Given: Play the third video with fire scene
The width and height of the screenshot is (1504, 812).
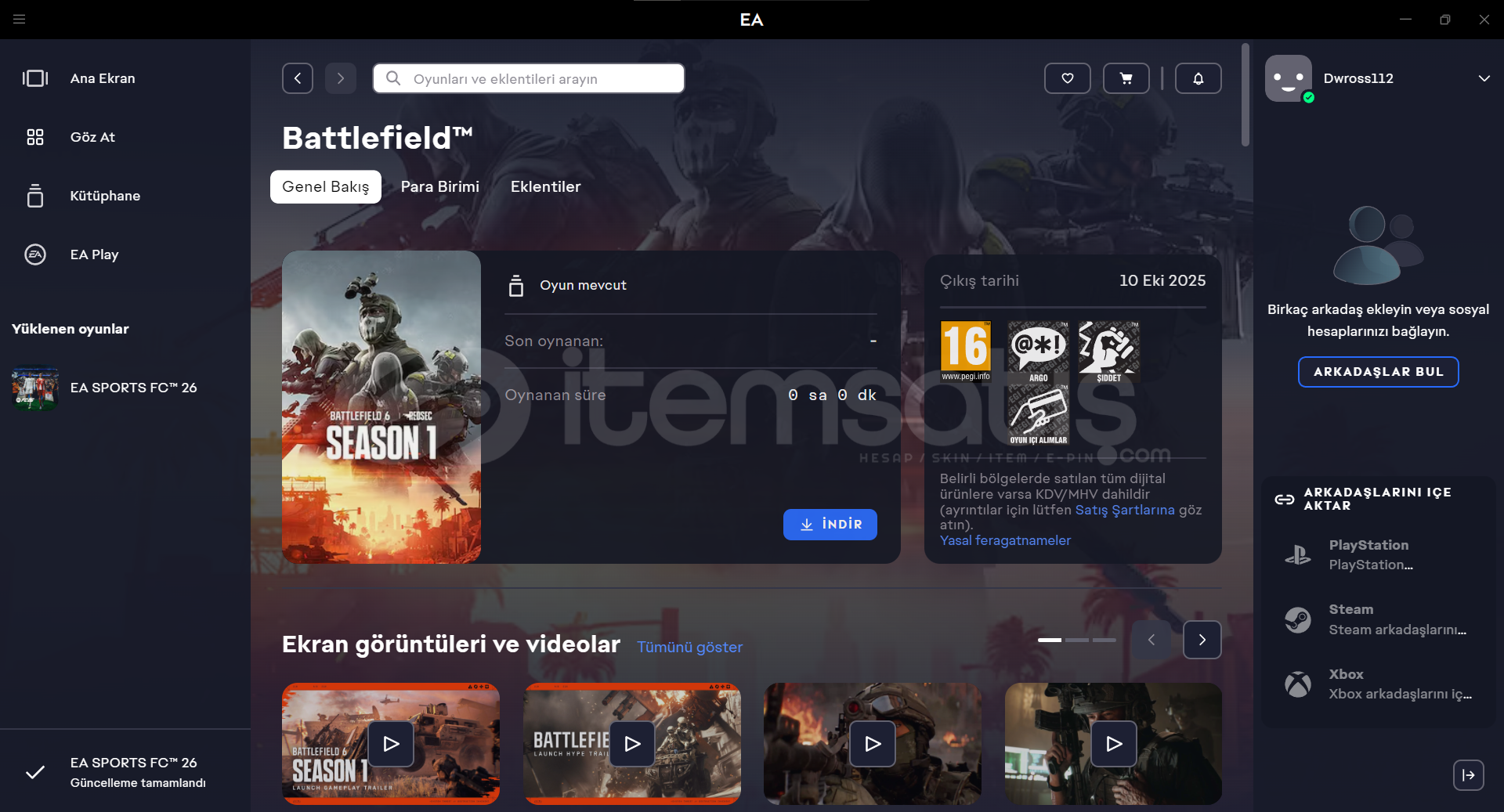Looking at the screenshot, I should pos(873,744).
